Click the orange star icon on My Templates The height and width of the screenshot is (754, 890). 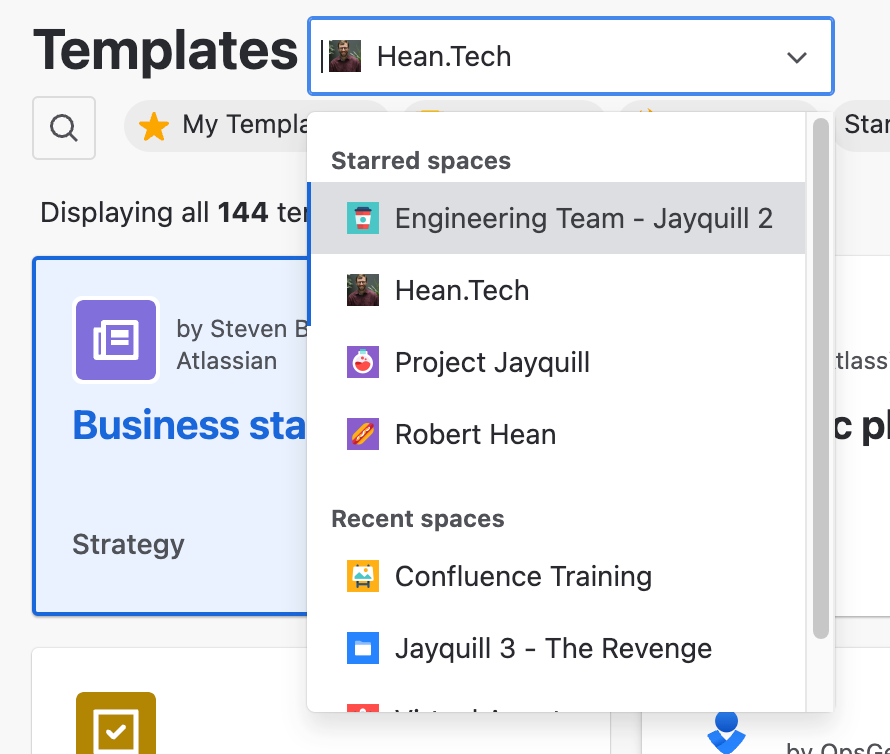[154, 126]
